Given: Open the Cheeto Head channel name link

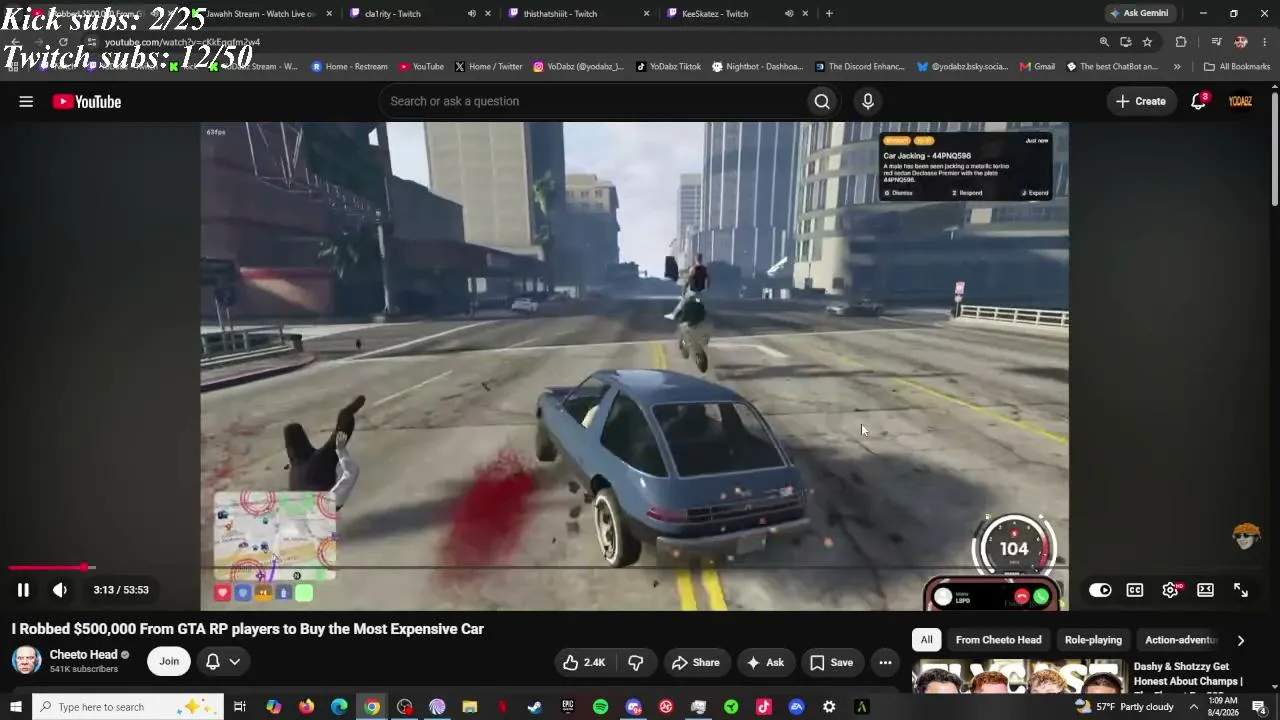Looking at the screenshot, I should coord(84,655).
